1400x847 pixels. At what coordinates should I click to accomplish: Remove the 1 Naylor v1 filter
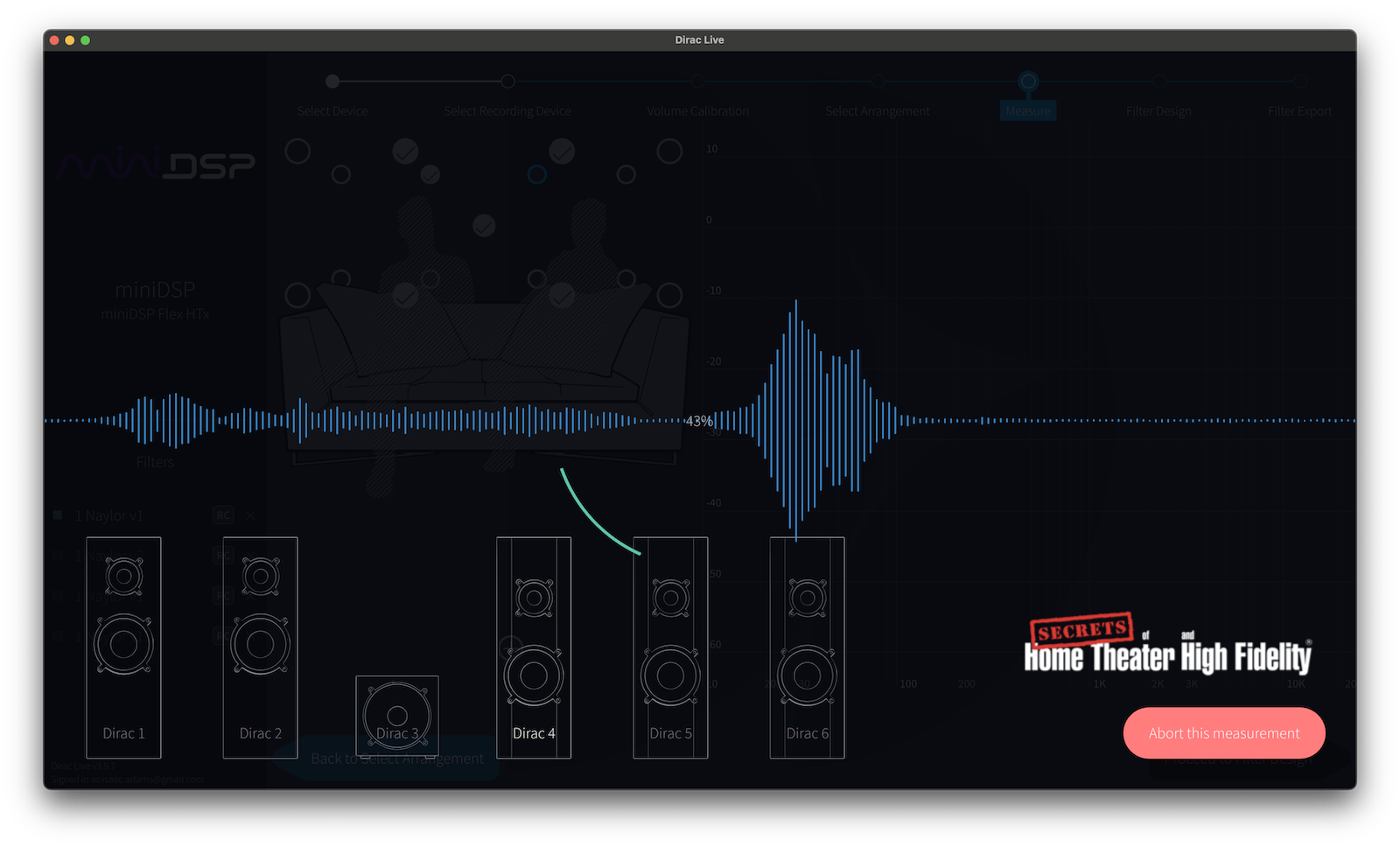pos(250,515)
